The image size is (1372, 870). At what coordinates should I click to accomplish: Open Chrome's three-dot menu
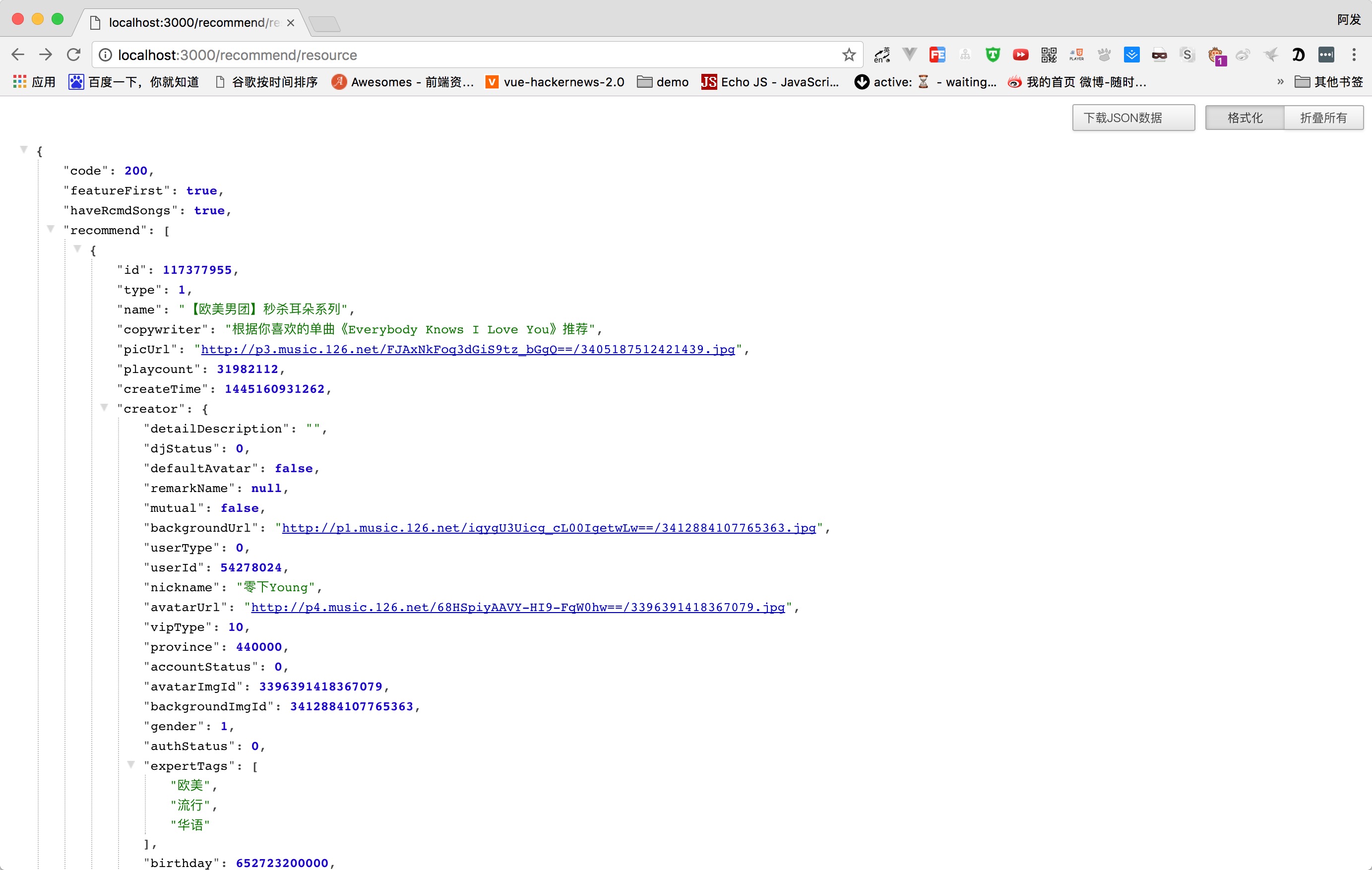pyautogui.click(x=1354, y=55)
